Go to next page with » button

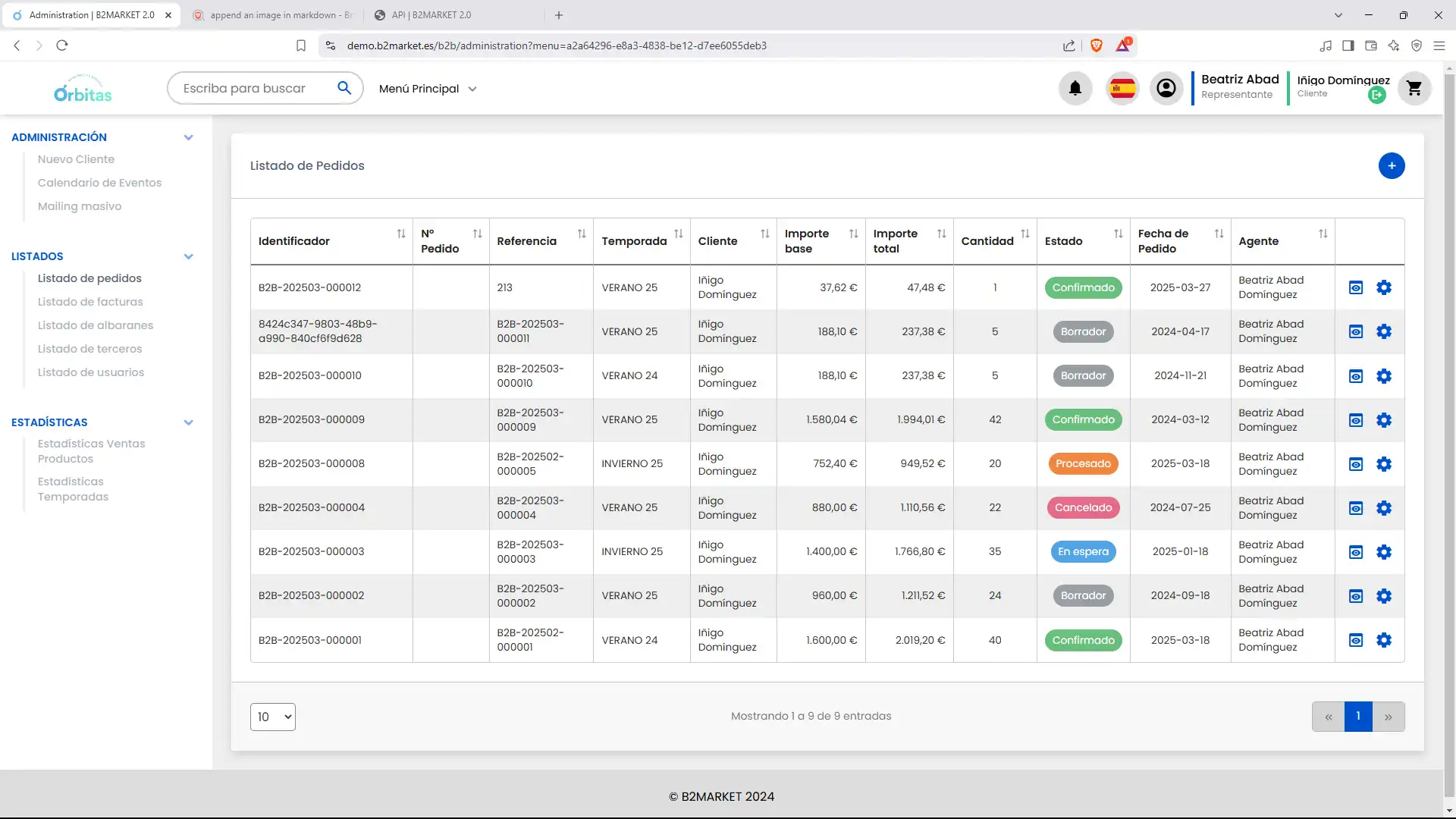(x=1388, y=717)
